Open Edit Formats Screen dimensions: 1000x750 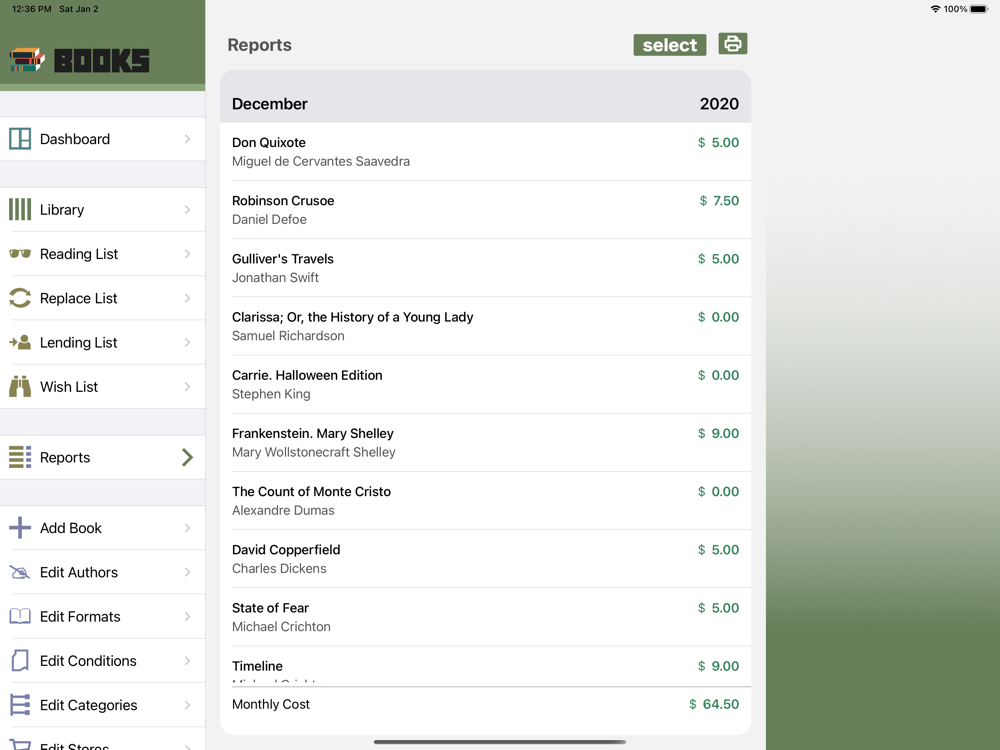[103, 616]
